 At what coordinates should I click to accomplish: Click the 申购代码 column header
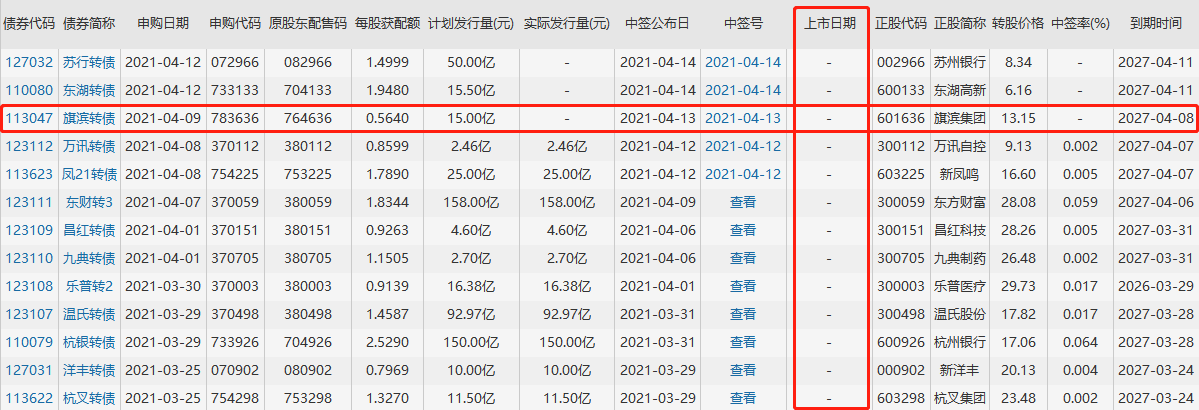click(x=236, y=24)
